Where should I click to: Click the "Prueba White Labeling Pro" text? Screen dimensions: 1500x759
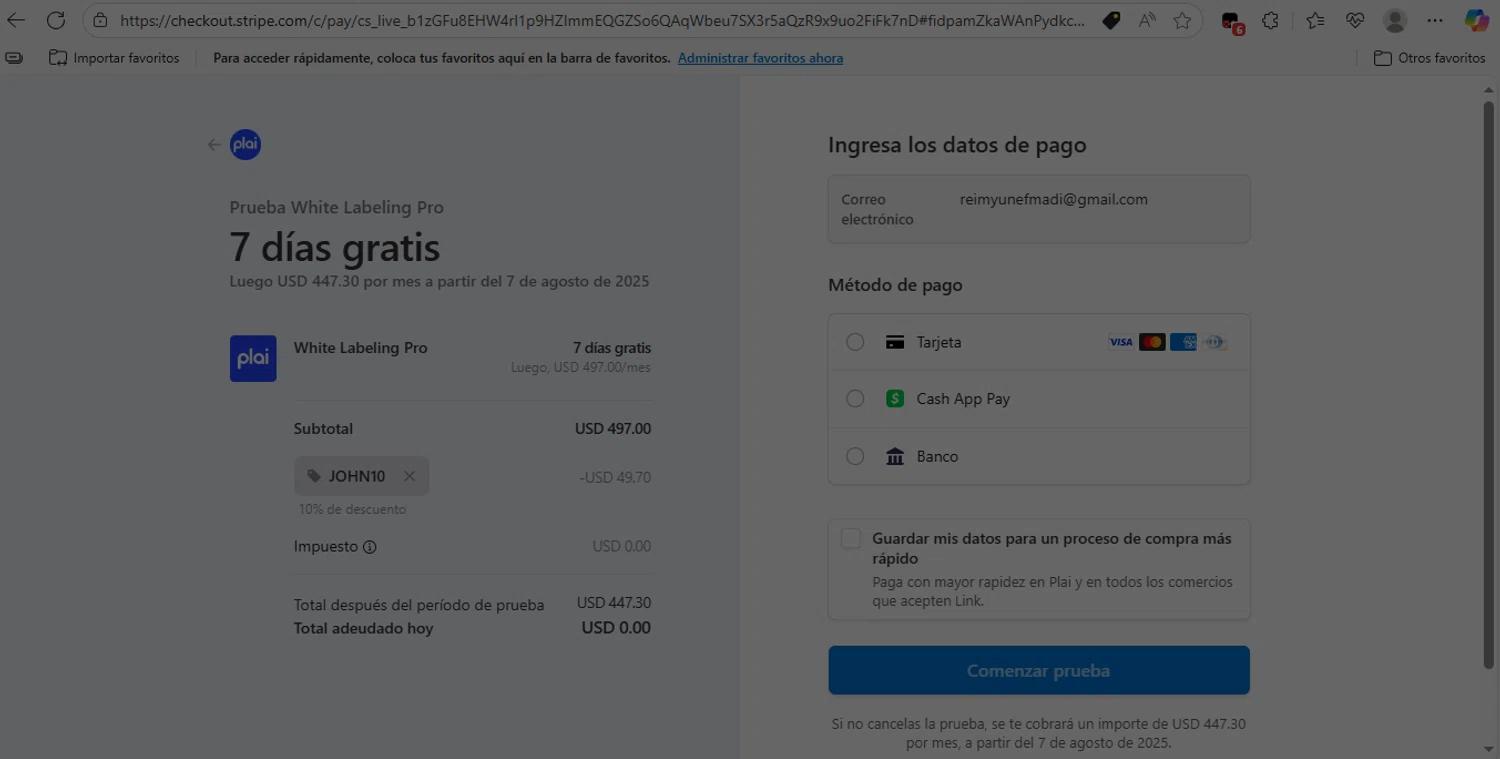tap(337, 207)
